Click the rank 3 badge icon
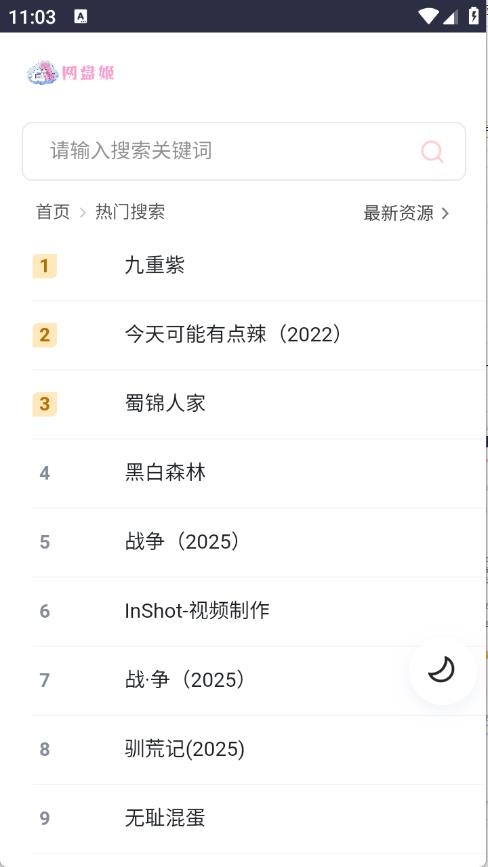Screen dimensions: 488x867 tap(45, 404)
